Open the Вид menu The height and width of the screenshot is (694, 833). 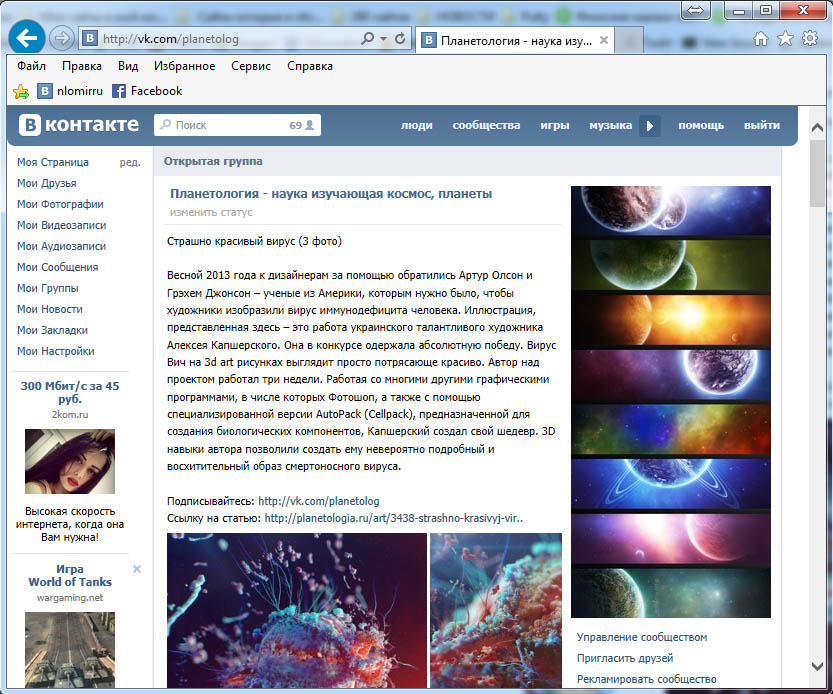128,66
